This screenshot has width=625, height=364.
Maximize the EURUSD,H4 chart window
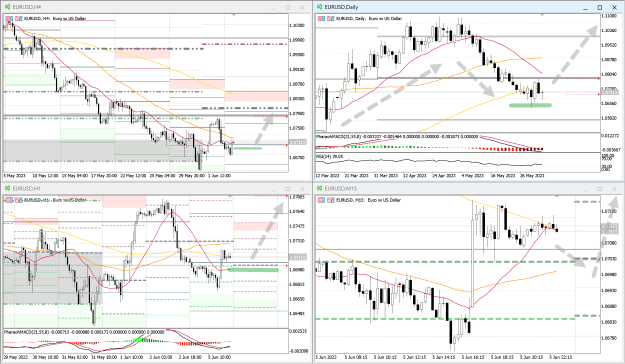pyautogui.click(x=287, y=8)
